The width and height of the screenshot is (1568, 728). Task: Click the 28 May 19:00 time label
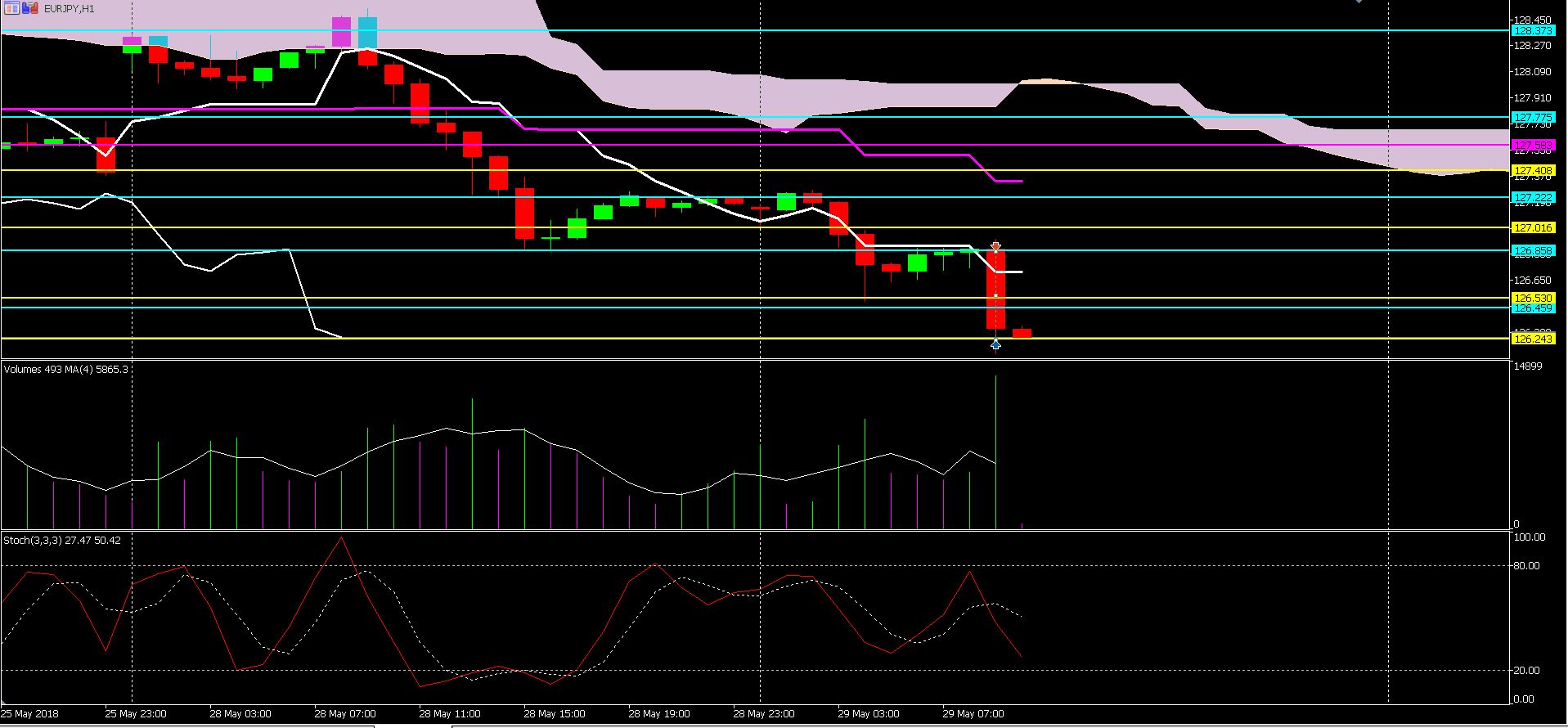[659, 714]
